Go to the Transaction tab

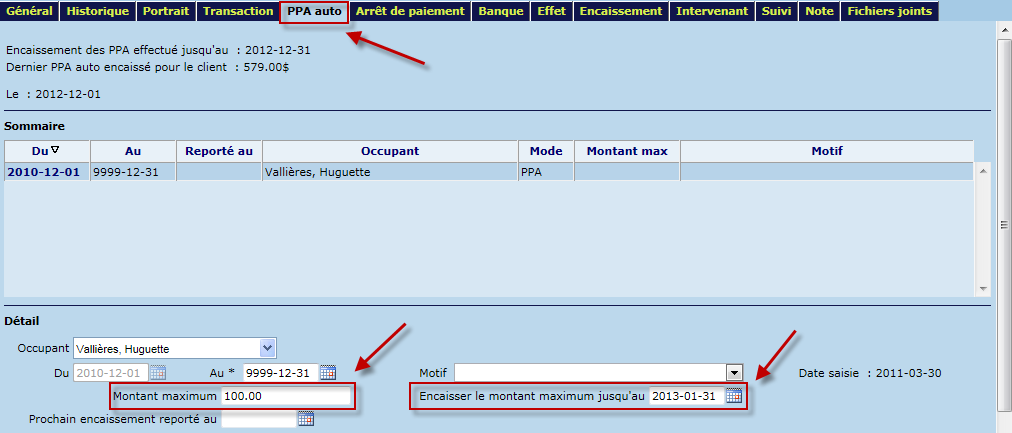pos(238,11)
